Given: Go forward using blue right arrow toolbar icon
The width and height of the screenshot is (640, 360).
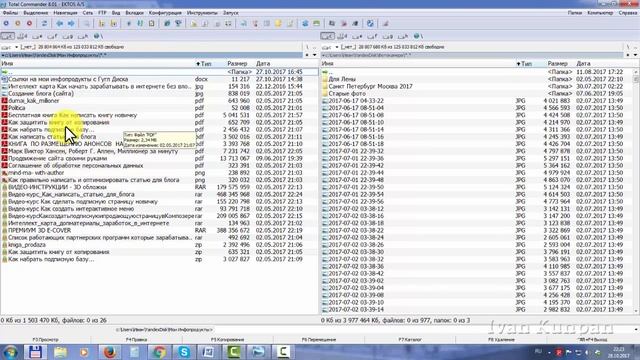Looking at the screenshot, I should tap(71, 23).
